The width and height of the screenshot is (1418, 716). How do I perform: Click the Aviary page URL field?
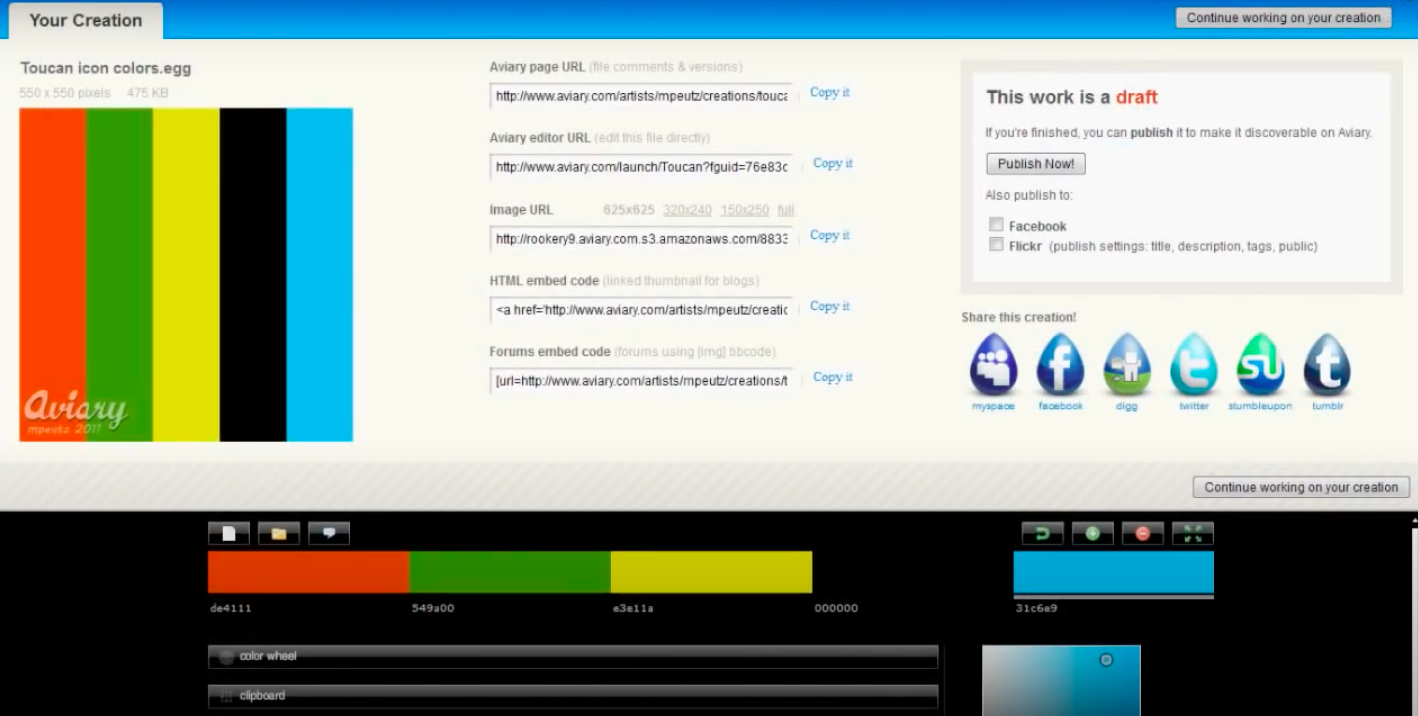click(641, 96)
